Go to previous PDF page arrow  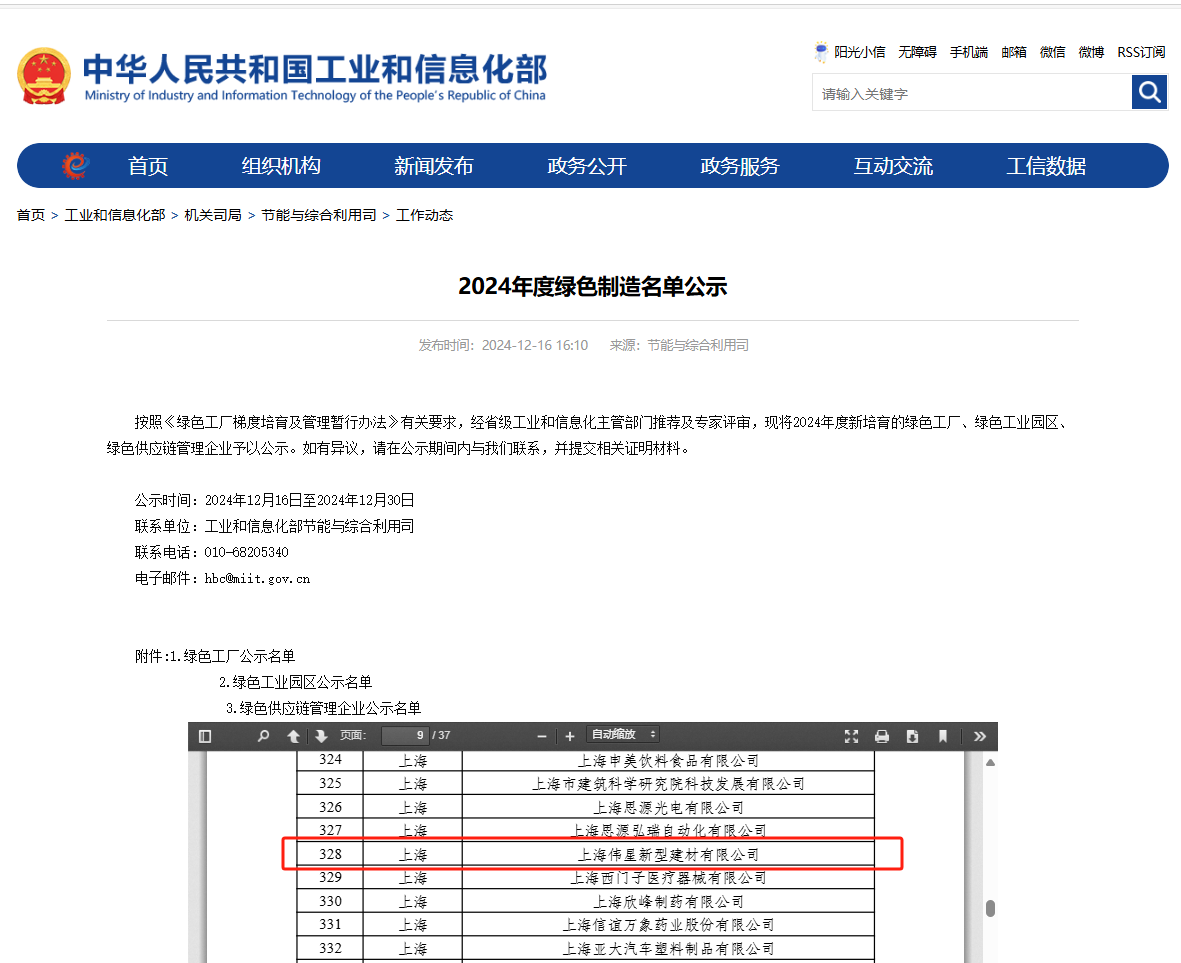tap(293, 736)
